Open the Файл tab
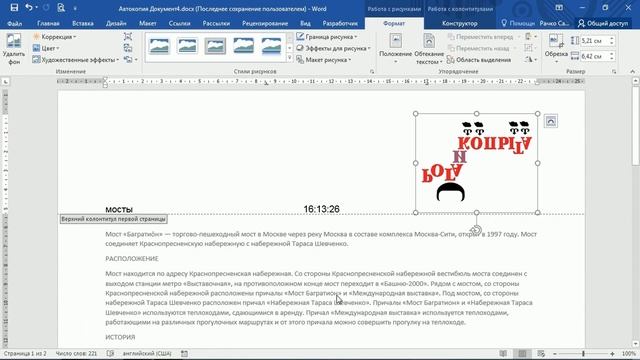Viewport: 640px width, 360px height. (14, 23)
